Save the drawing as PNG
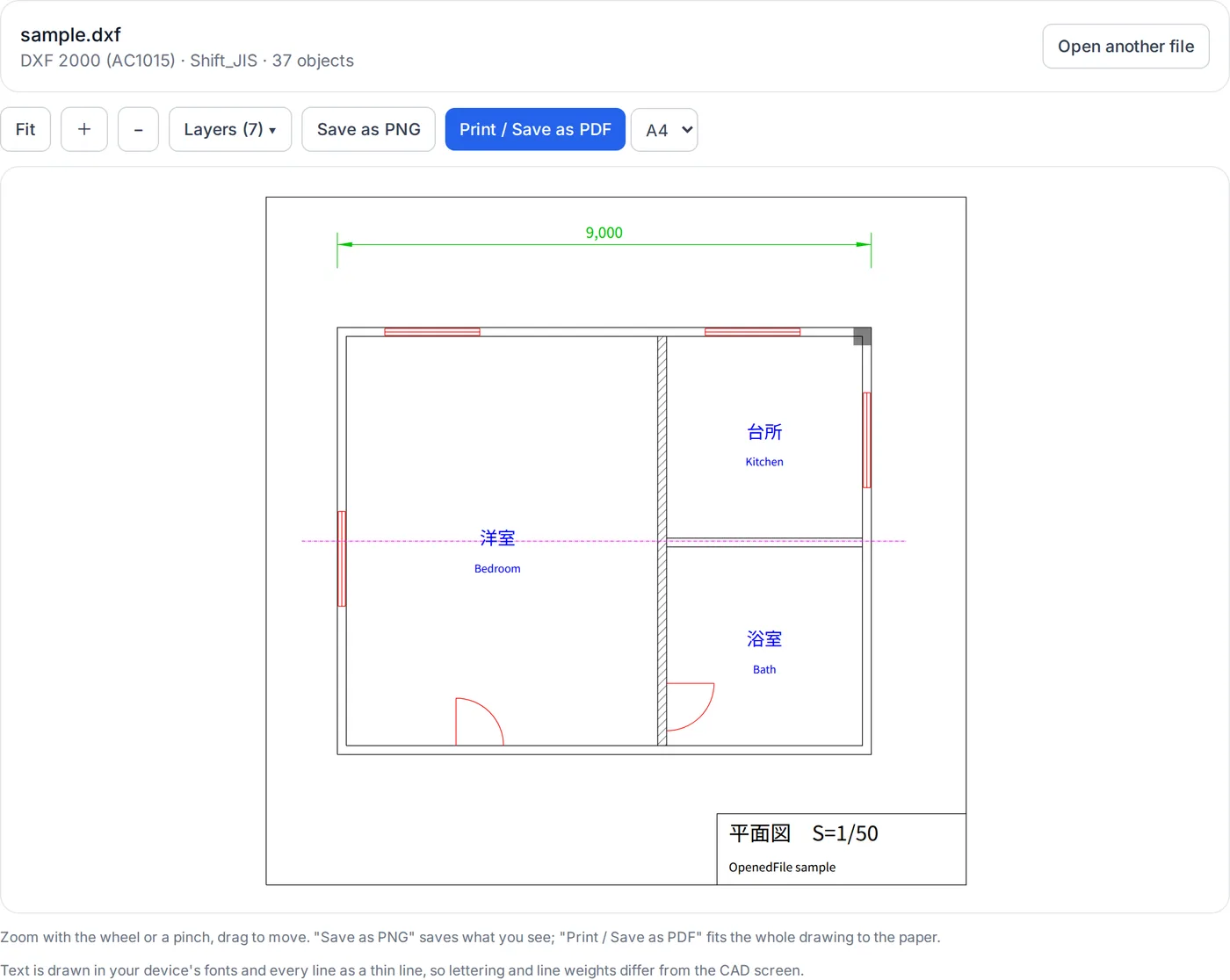 (x=369, y=129)
